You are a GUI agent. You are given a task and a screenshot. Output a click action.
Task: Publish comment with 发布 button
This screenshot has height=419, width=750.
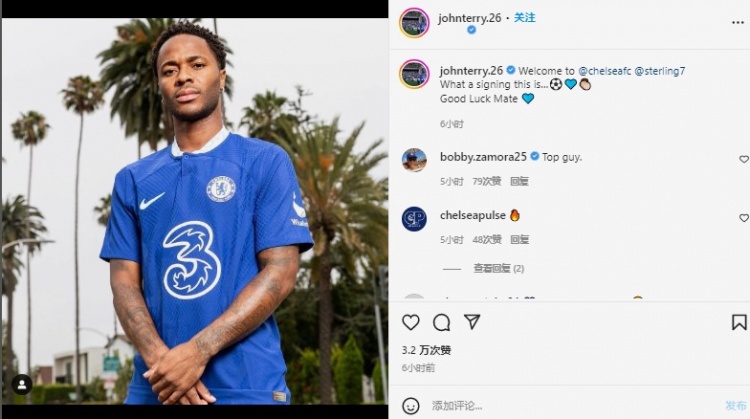736,406
